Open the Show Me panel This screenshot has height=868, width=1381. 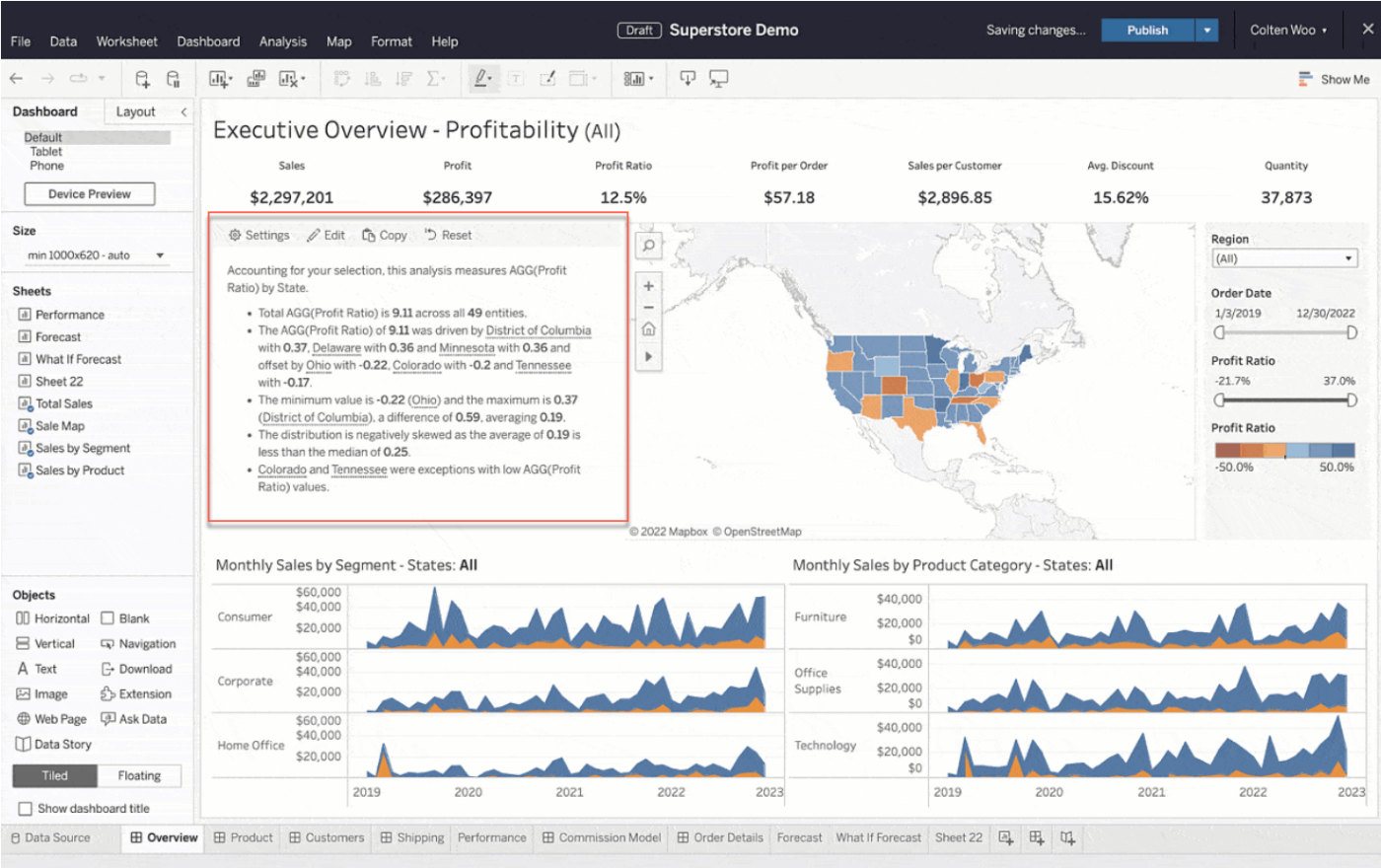1334,79
